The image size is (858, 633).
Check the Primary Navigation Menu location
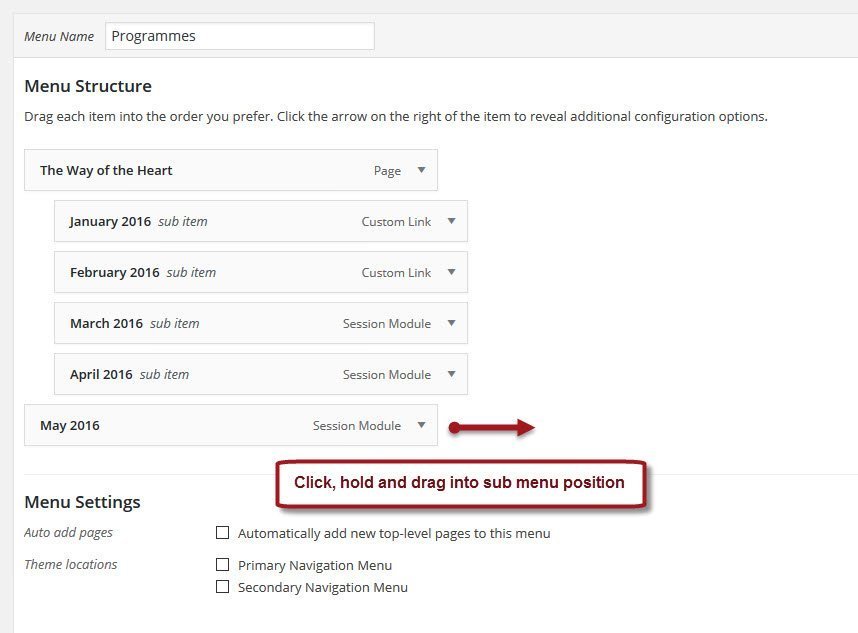click(x=223, y=564)
